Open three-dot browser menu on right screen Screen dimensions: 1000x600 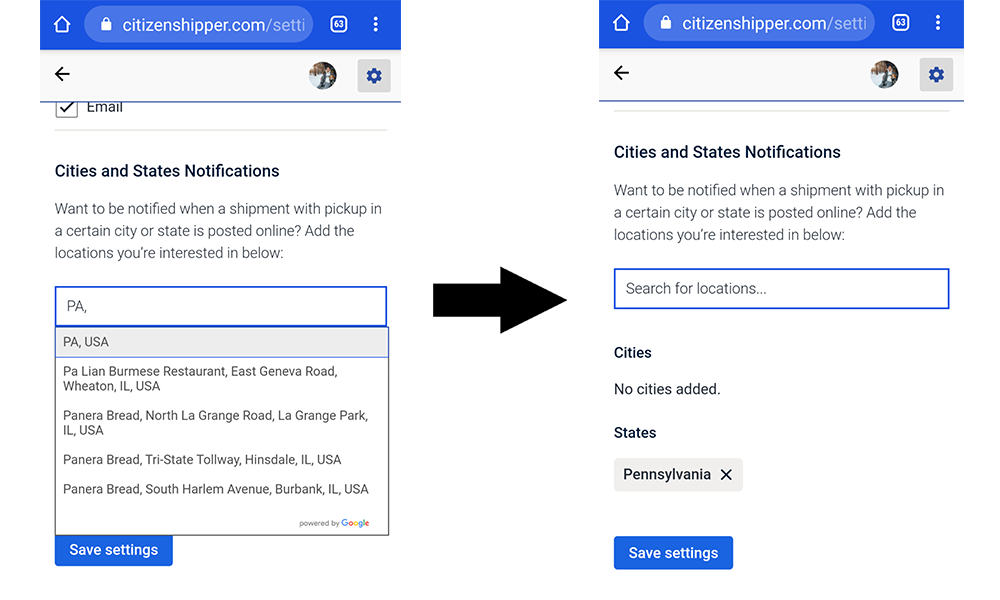pyautogui.click(x=938, y=24)
